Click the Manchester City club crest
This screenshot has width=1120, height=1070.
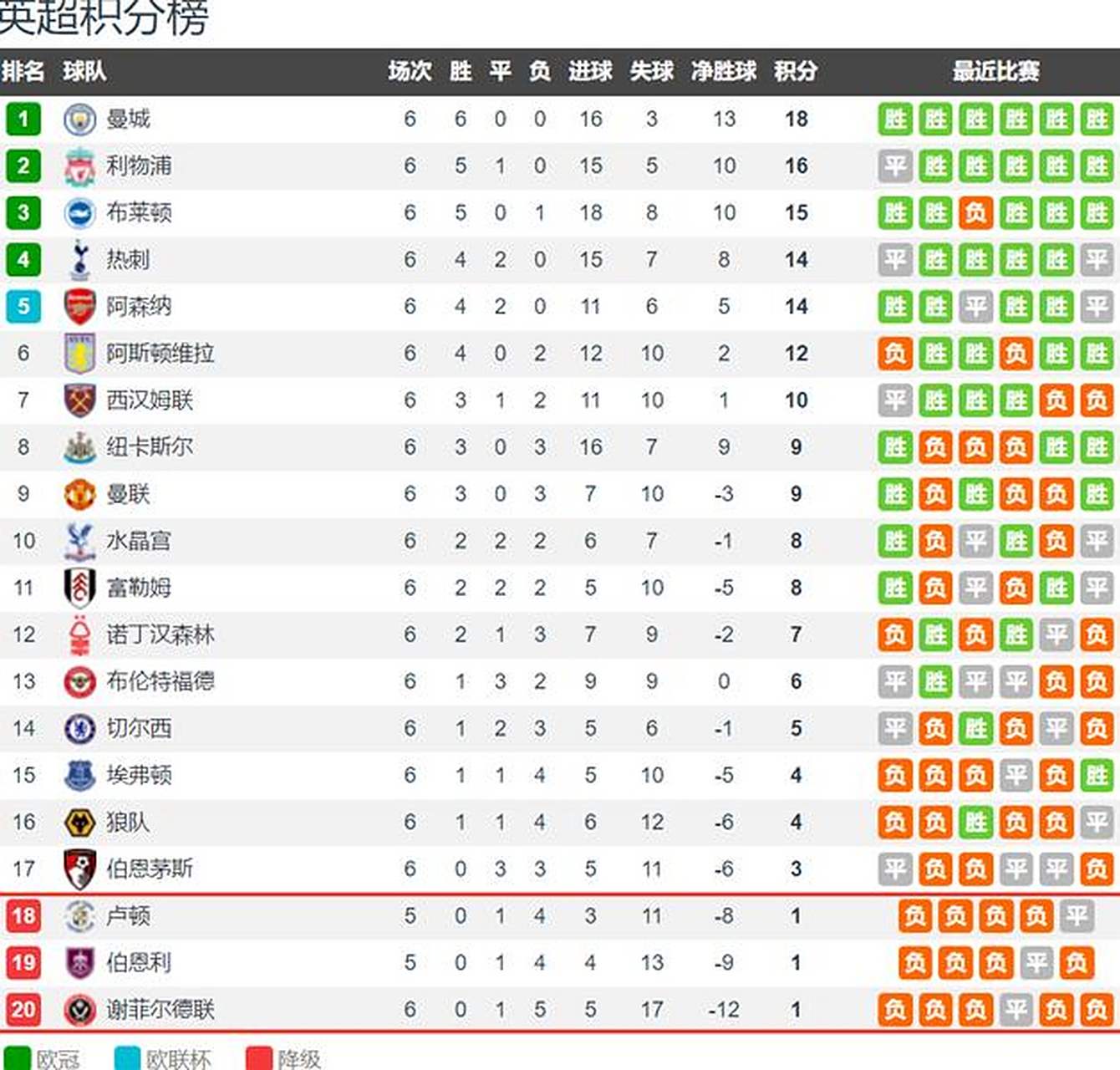tap(79, 120)
